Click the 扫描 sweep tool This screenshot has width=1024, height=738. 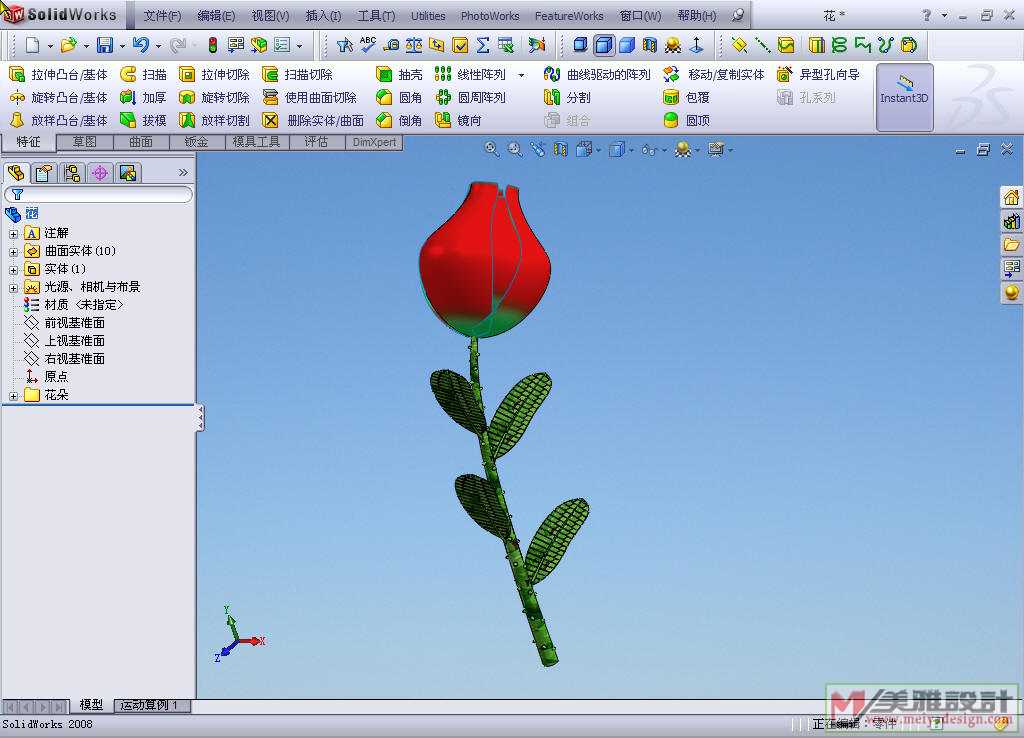click(144, 74)
